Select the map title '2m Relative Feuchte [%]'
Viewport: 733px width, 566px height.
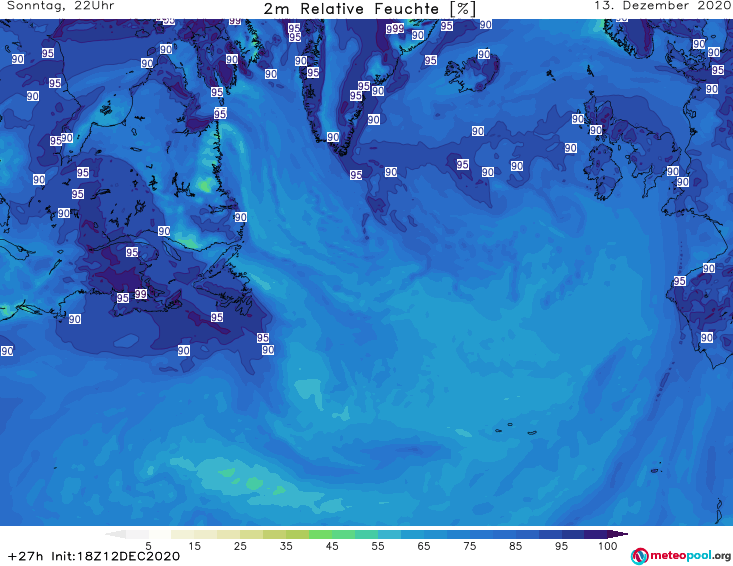pyautogui.click(x=369, y=9)
